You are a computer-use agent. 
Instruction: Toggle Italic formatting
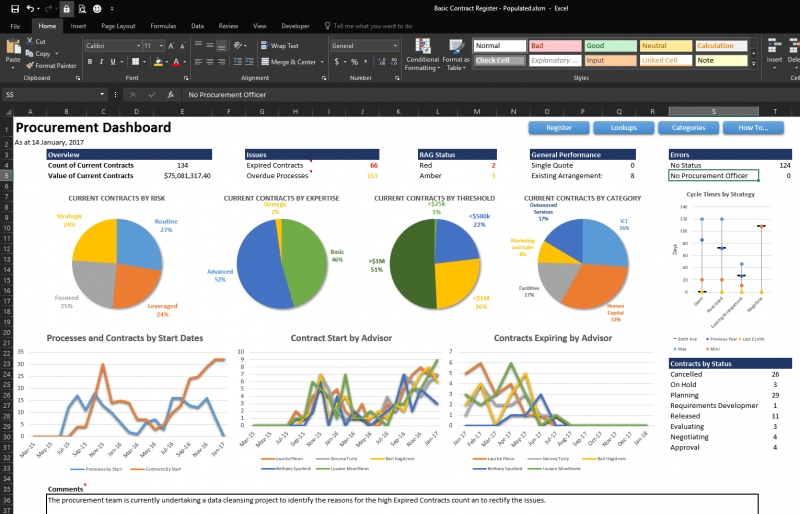102,62
